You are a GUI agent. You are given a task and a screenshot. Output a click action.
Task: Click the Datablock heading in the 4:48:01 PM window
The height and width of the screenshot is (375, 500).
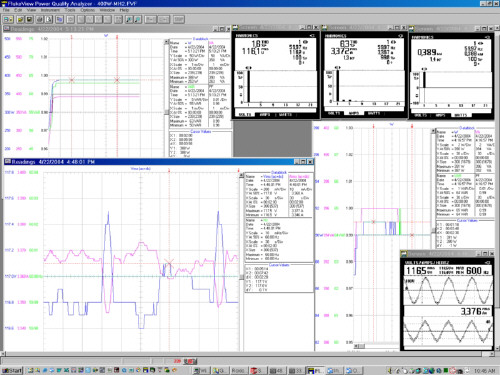278,172
